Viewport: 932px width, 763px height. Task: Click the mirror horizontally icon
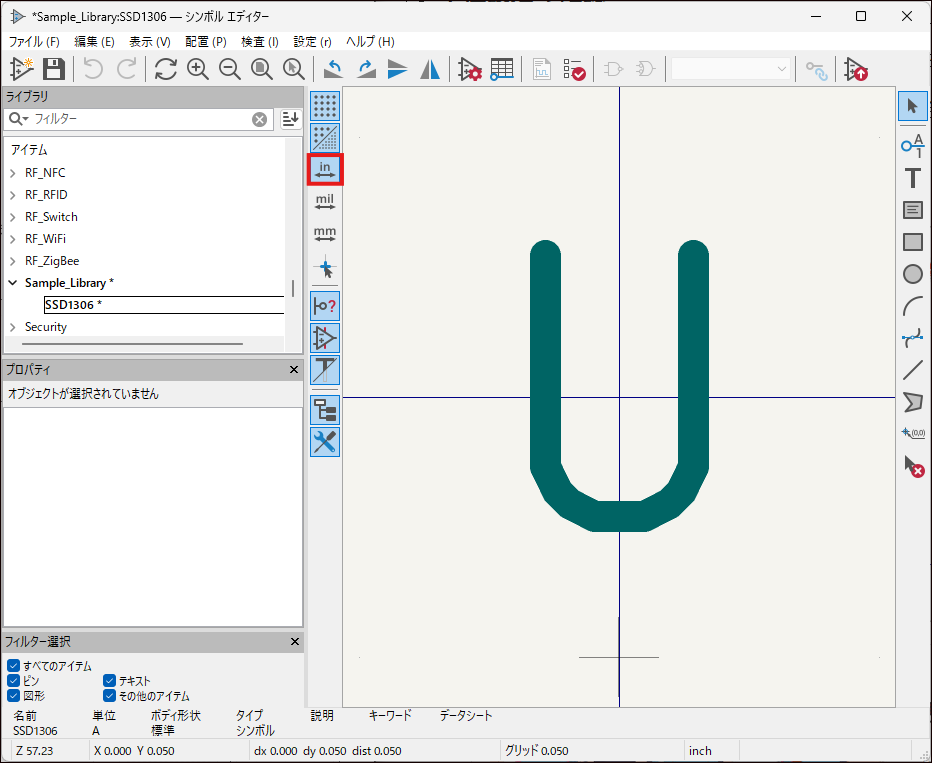pyautogui.click(x=430, y=69)
